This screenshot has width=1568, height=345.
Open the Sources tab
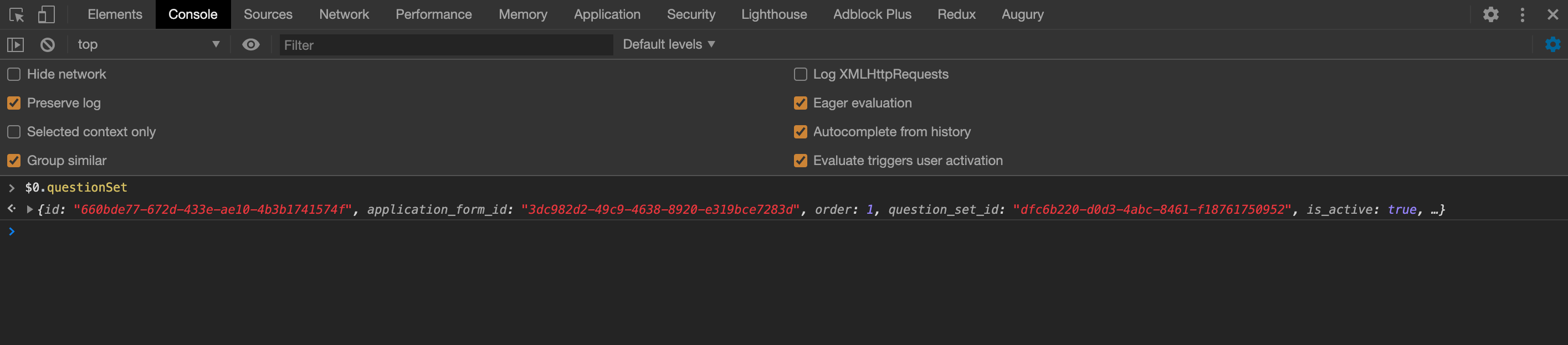coord(268,14)
